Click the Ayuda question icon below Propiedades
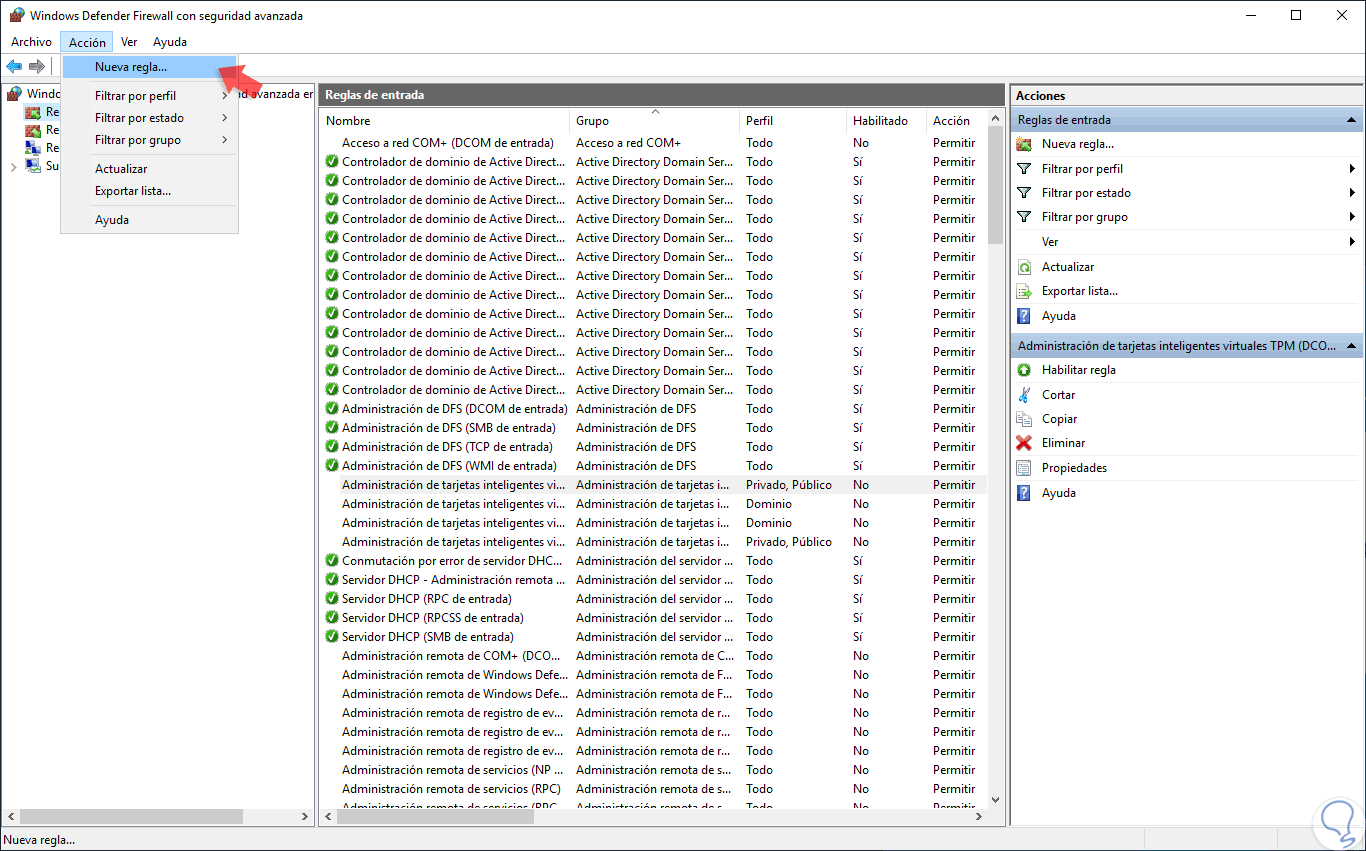This screenshot has height=851, width=1366. click(x=1024, y=493)
